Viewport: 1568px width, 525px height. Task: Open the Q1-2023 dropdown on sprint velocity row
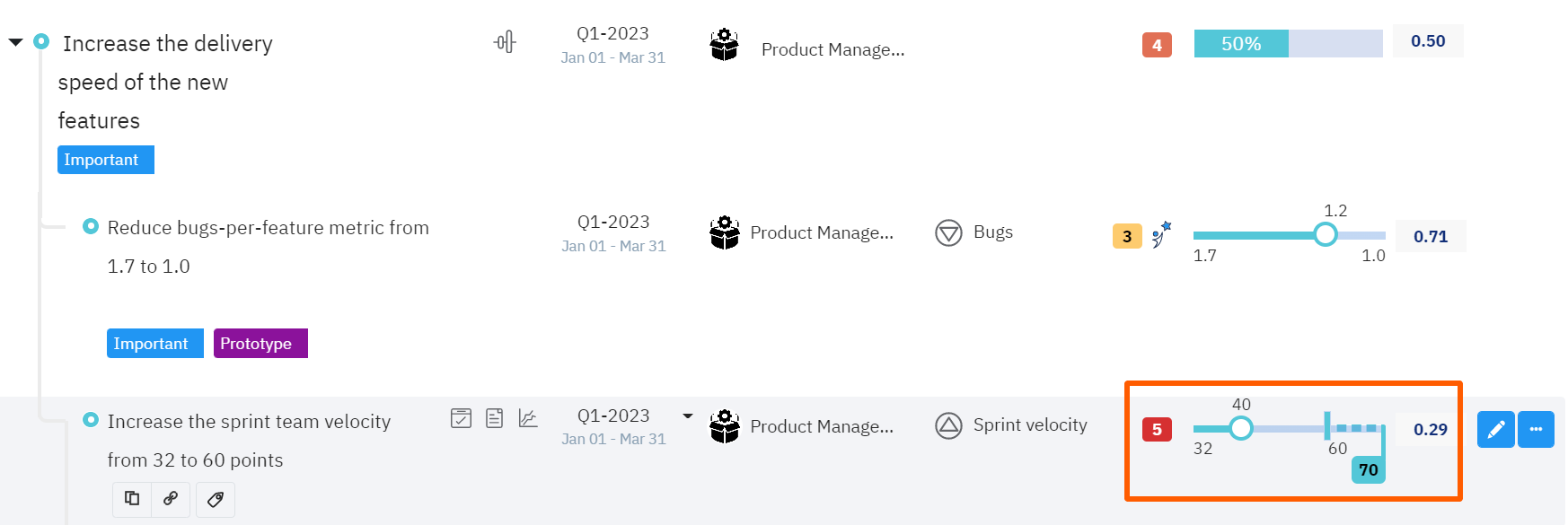(688, 416)
